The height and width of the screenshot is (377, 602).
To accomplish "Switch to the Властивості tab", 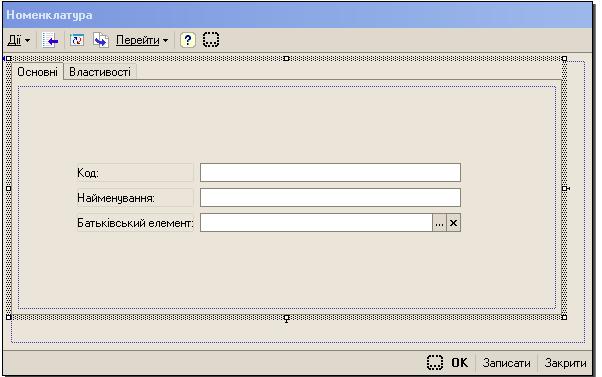I will [100, 72].
